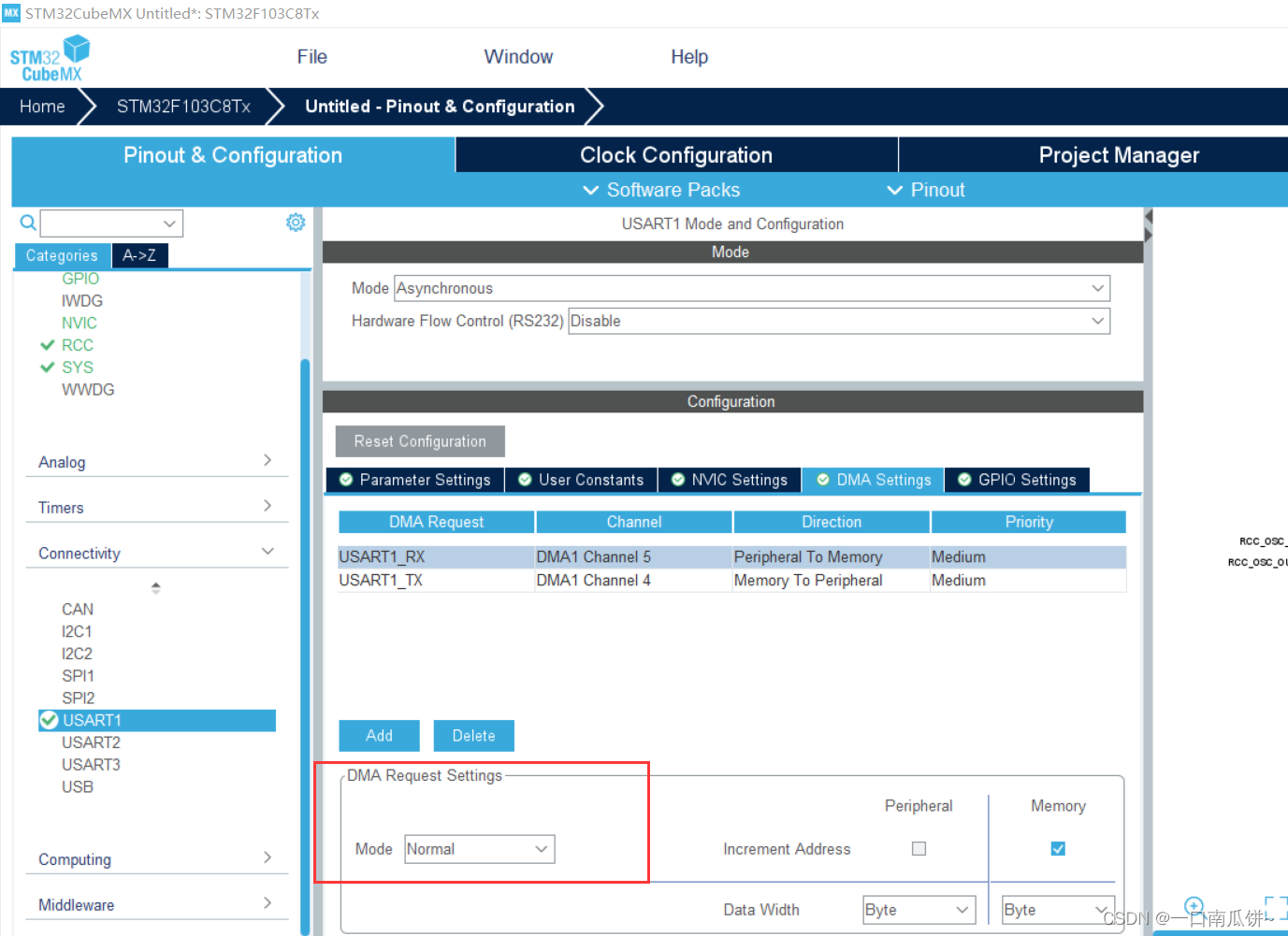Expand the Software Packs menu
The height and width of the screenshot is (936, 1288).
coord(661,190)
